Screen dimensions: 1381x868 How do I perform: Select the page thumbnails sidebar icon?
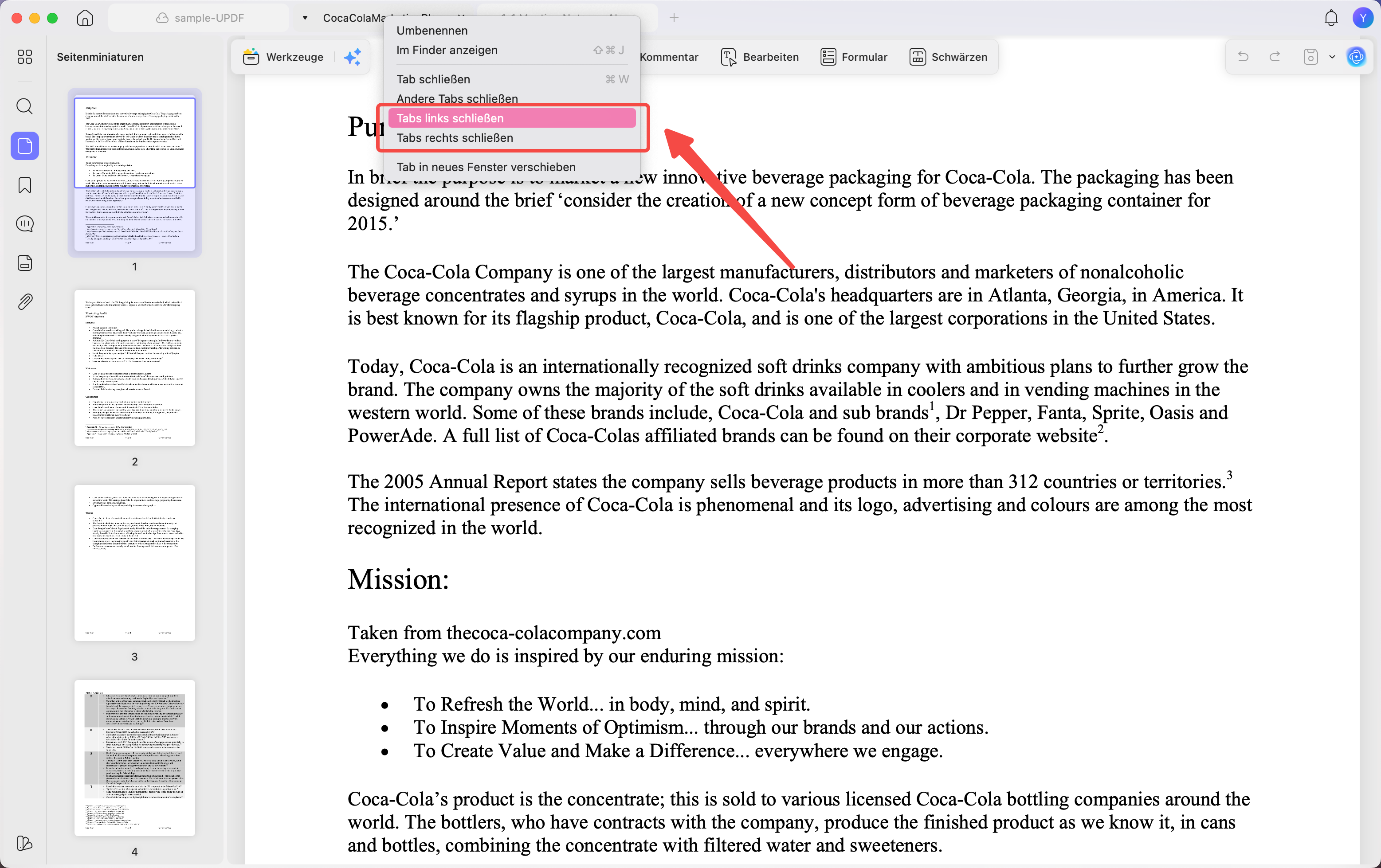coord(25,145)
